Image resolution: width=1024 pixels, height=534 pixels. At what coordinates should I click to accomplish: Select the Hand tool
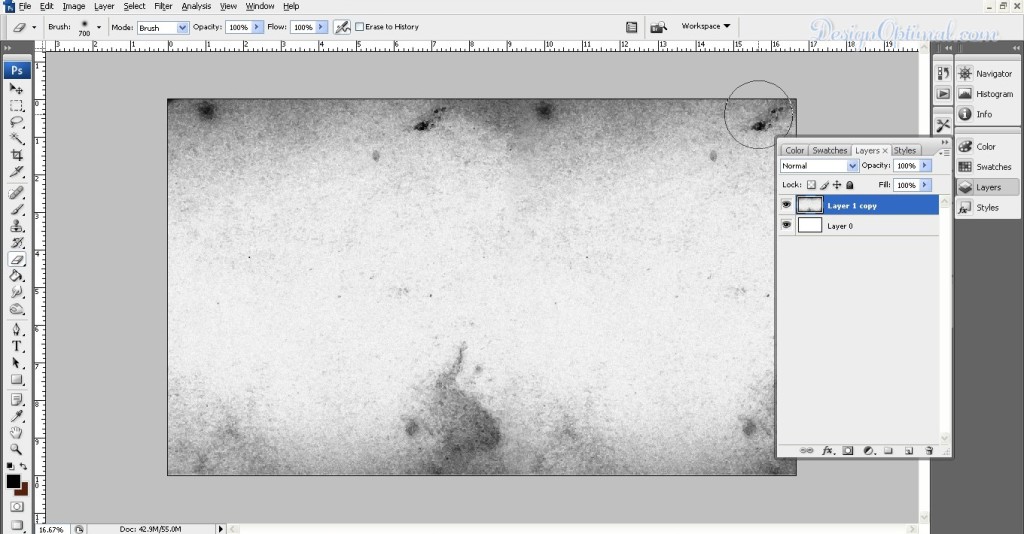pyautogui.click(x=16, y=433)
